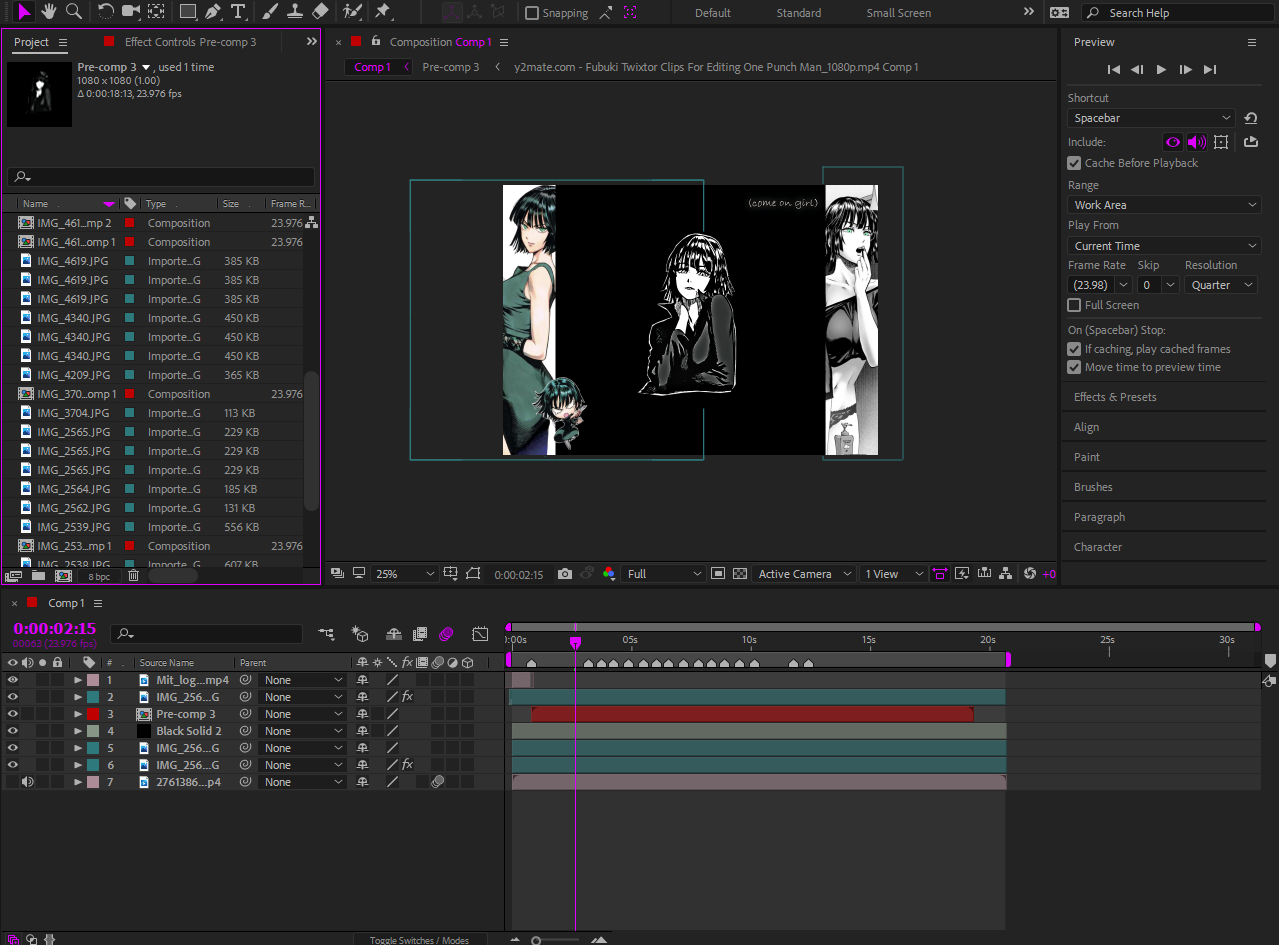Screen dimensions: 1279x945
Task: Open the Spacebar shortcut dropdown
Action: pos(1151,118)
